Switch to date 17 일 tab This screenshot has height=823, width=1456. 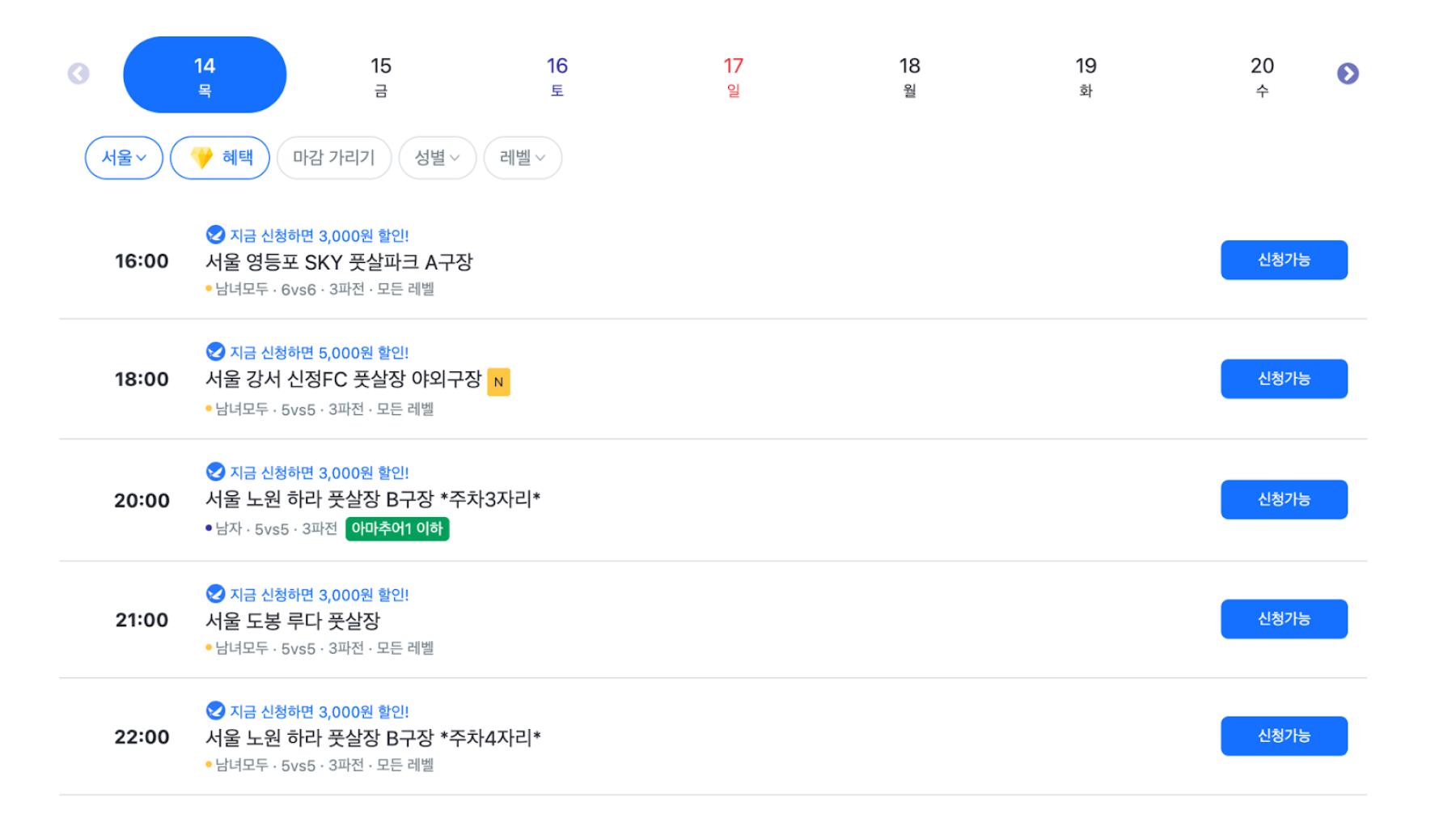point(733,75)
